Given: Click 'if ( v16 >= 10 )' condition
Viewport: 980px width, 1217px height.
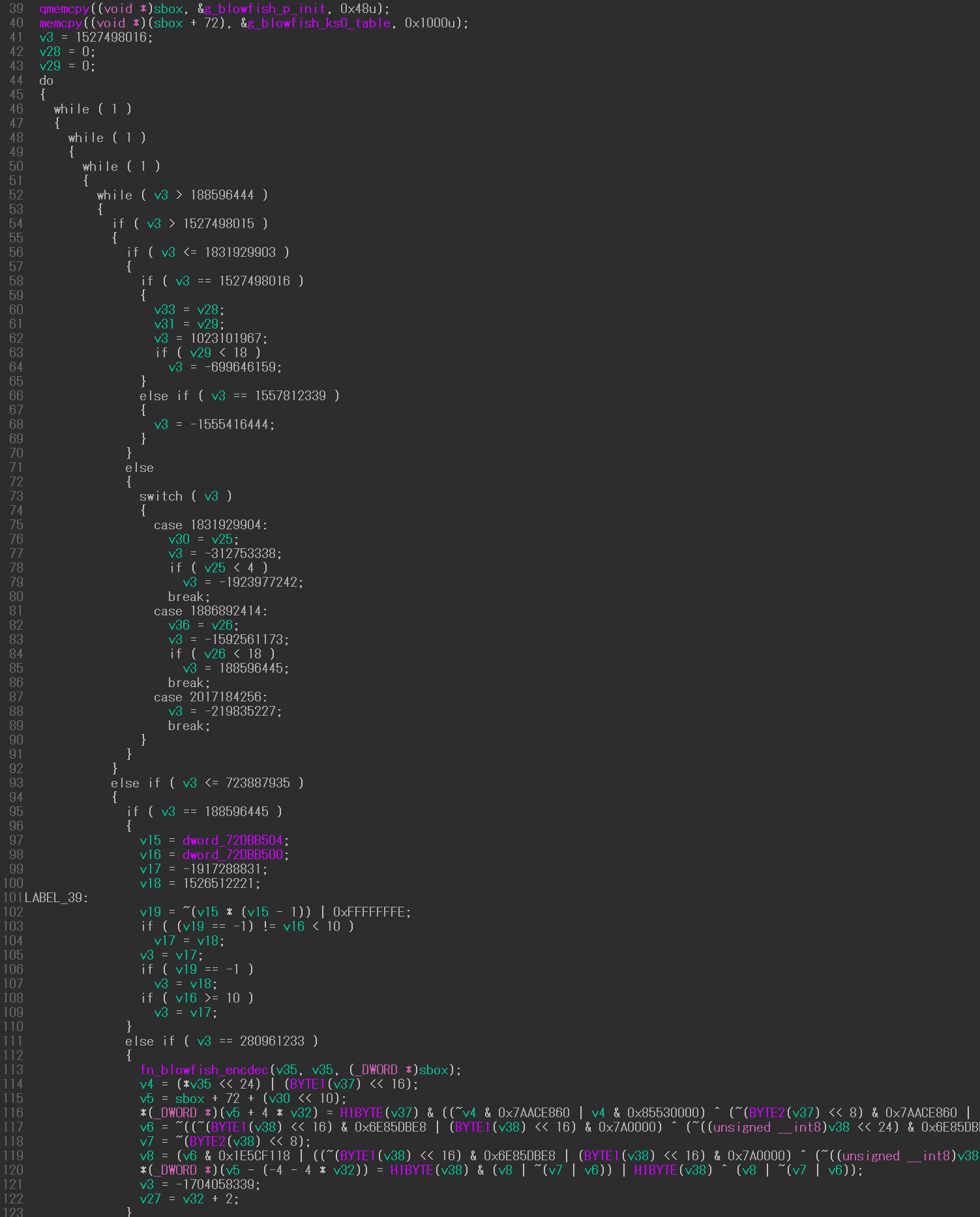Looking at the screenshot, I should (197, 998).
